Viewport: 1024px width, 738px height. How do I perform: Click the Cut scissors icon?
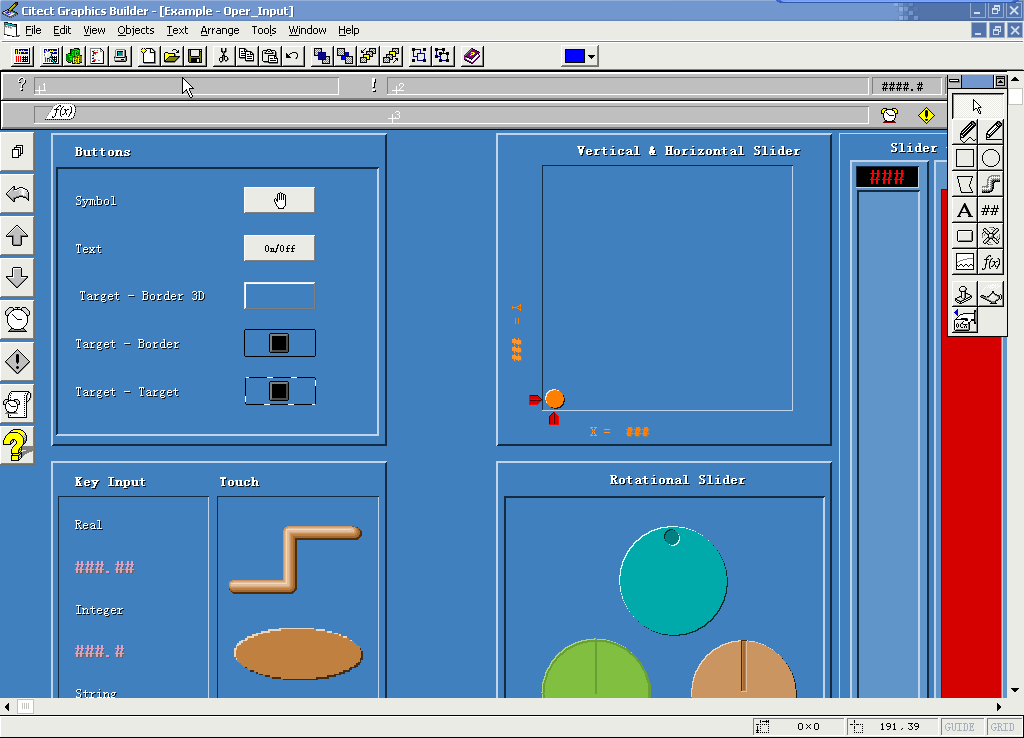point(223,56)
